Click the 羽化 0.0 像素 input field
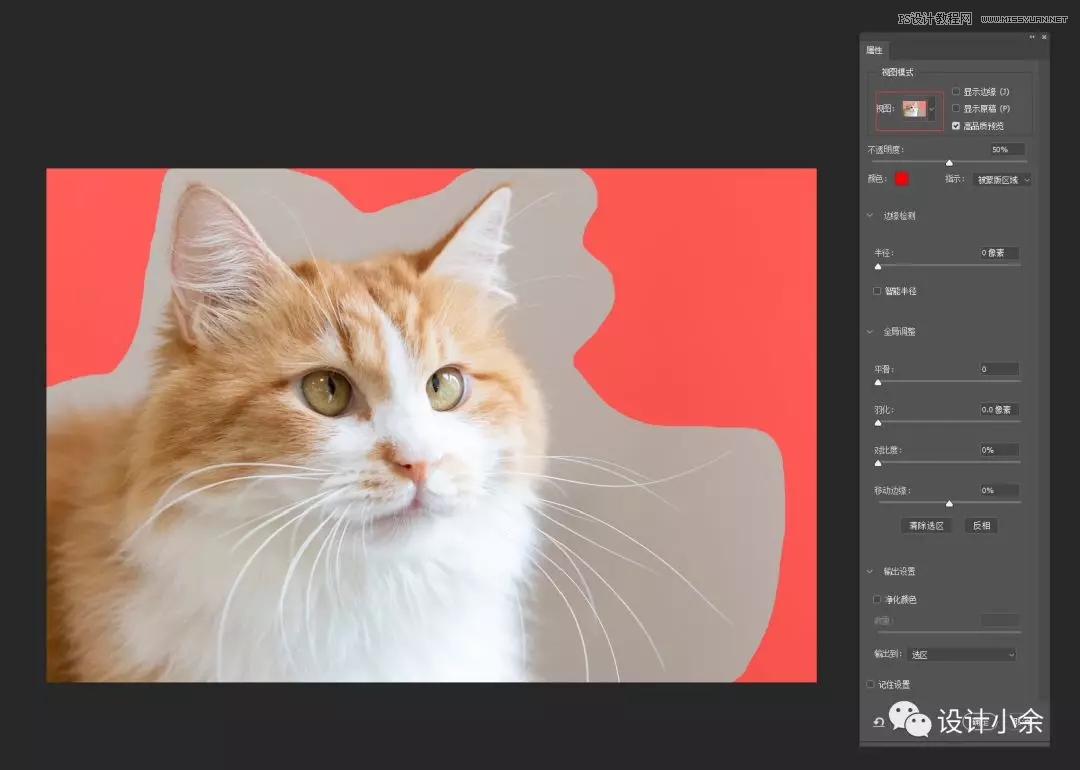 coord(999,410)
